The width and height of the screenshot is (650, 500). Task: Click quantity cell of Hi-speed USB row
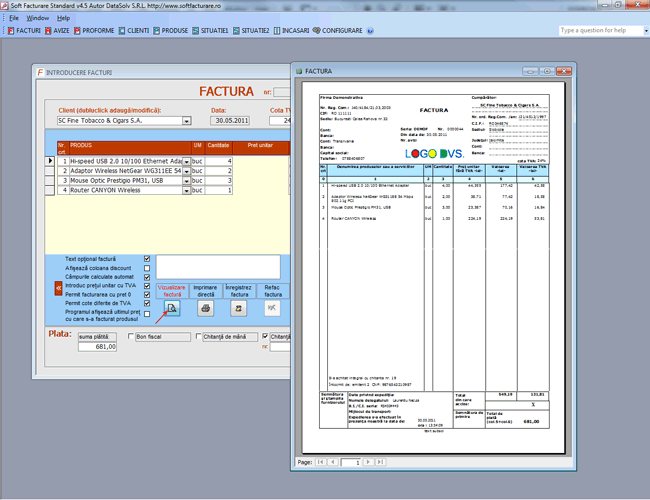pos(218,161)
